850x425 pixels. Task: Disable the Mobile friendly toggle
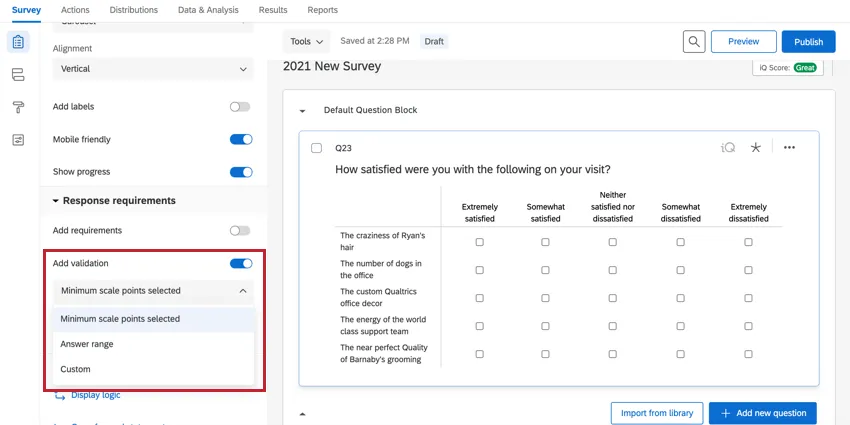click(240, 139)
